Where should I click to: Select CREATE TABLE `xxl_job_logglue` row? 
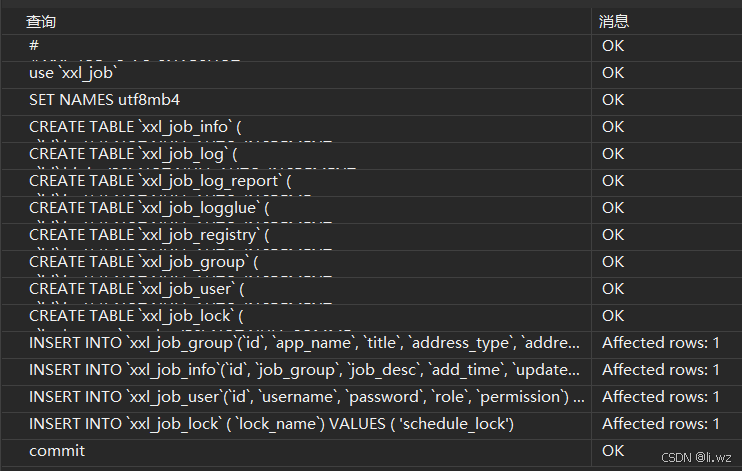pos(149,208)
